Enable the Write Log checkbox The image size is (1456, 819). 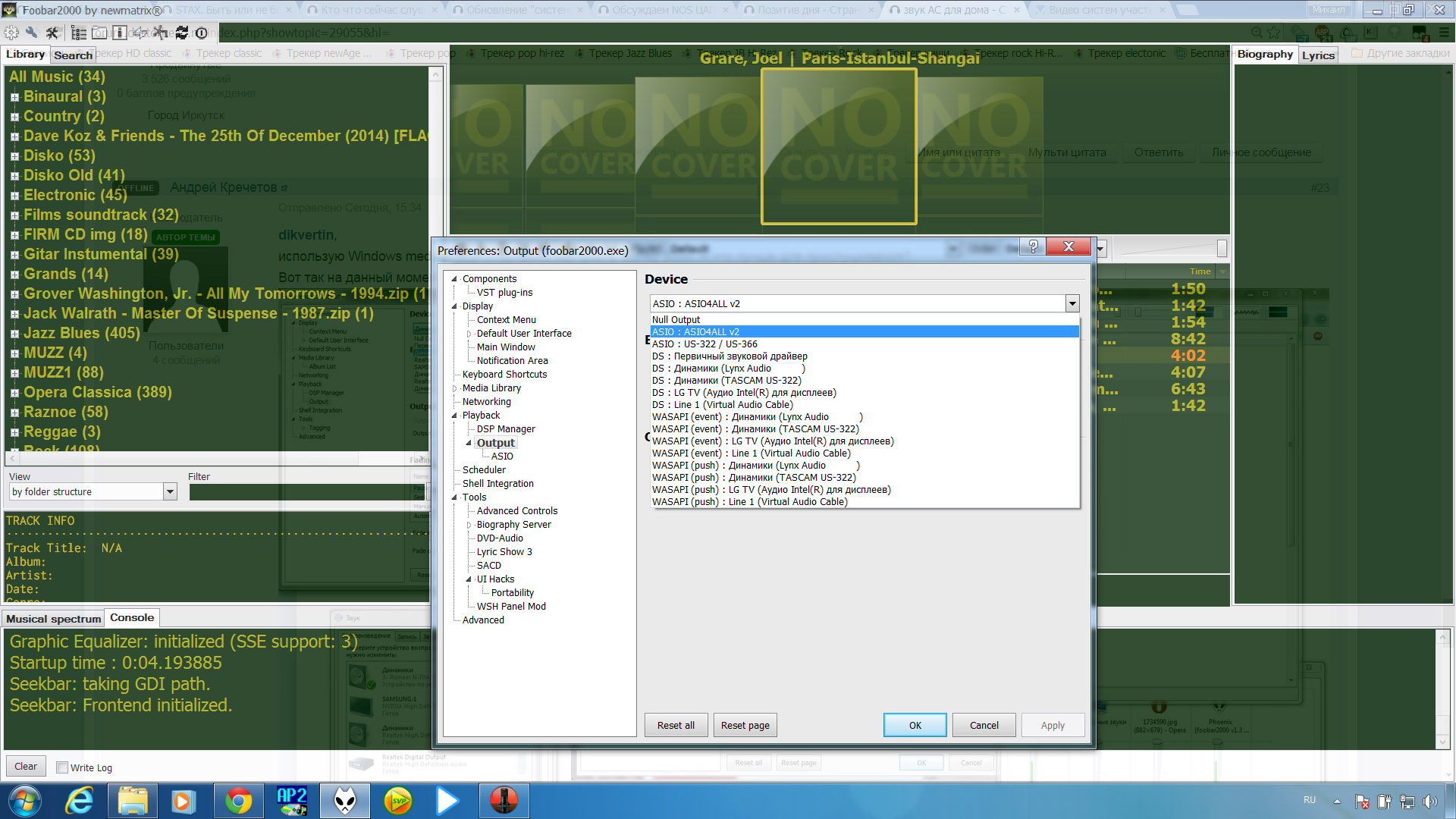[62, 767]
